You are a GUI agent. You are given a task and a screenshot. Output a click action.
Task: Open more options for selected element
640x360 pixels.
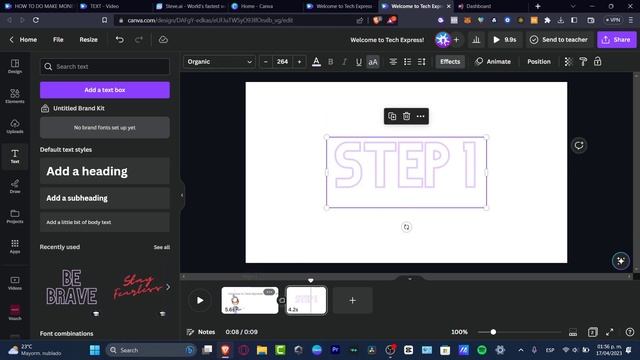point(420,116)
